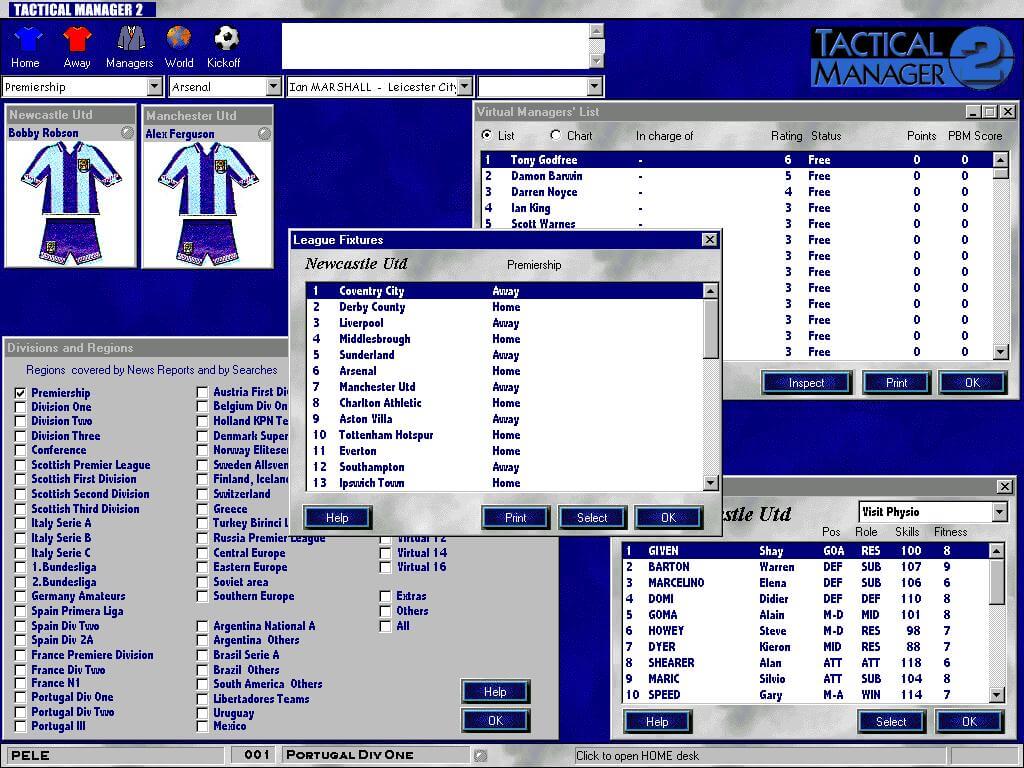This screenshot has width=1024, height=768.
Task: Check Greece region checkbox
Action: [202, 509]
